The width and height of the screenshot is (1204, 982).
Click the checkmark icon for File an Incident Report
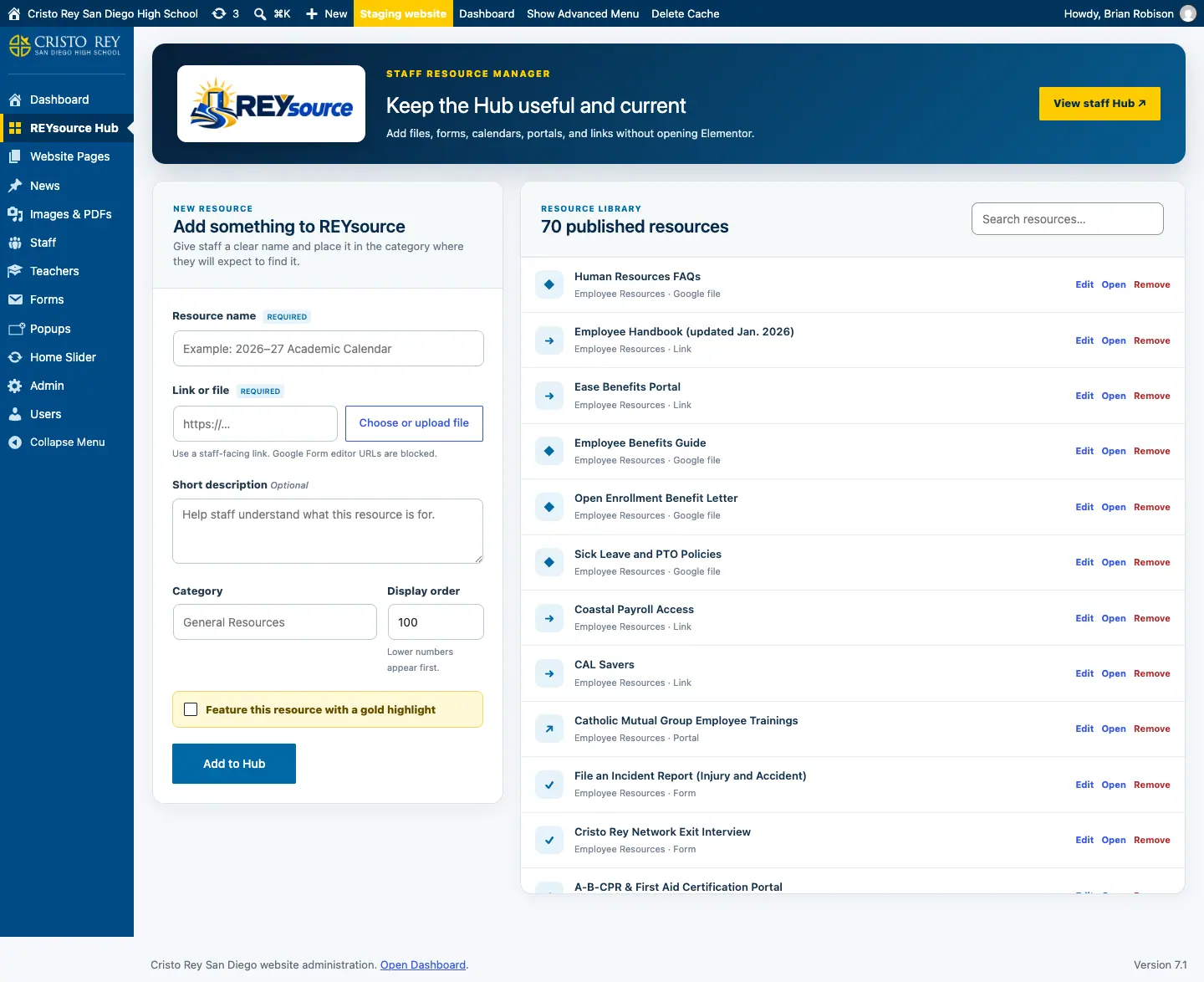549,785
